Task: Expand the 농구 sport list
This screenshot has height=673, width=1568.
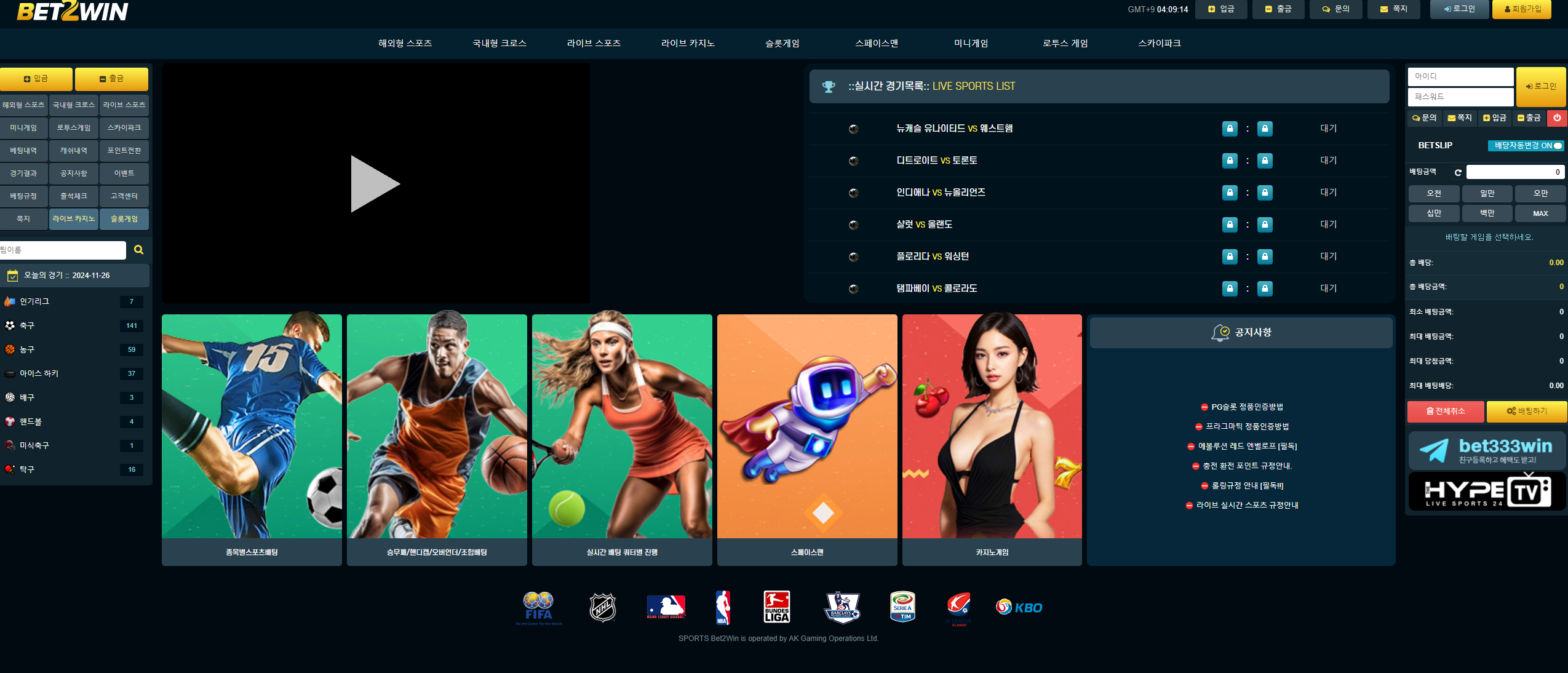Action: pyautogui.click(x=27, y=349)
